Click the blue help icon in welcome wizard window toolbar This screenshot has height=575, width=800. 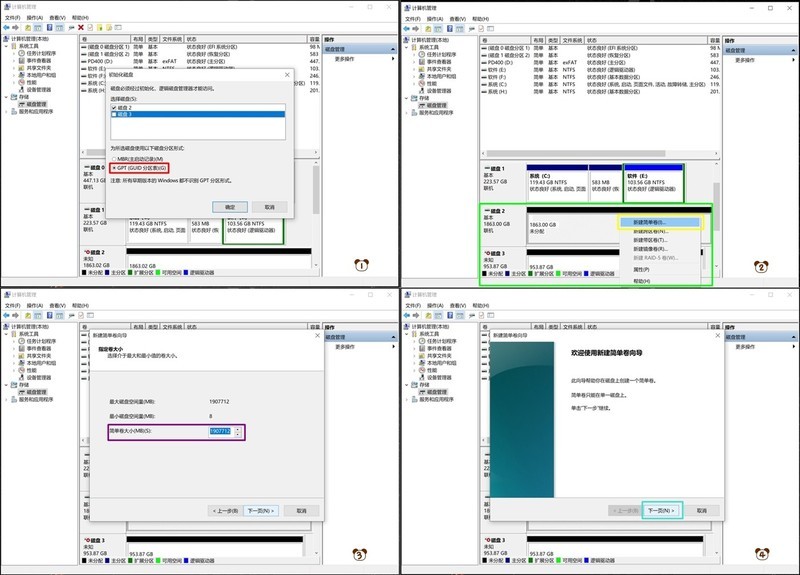(449, 315)
